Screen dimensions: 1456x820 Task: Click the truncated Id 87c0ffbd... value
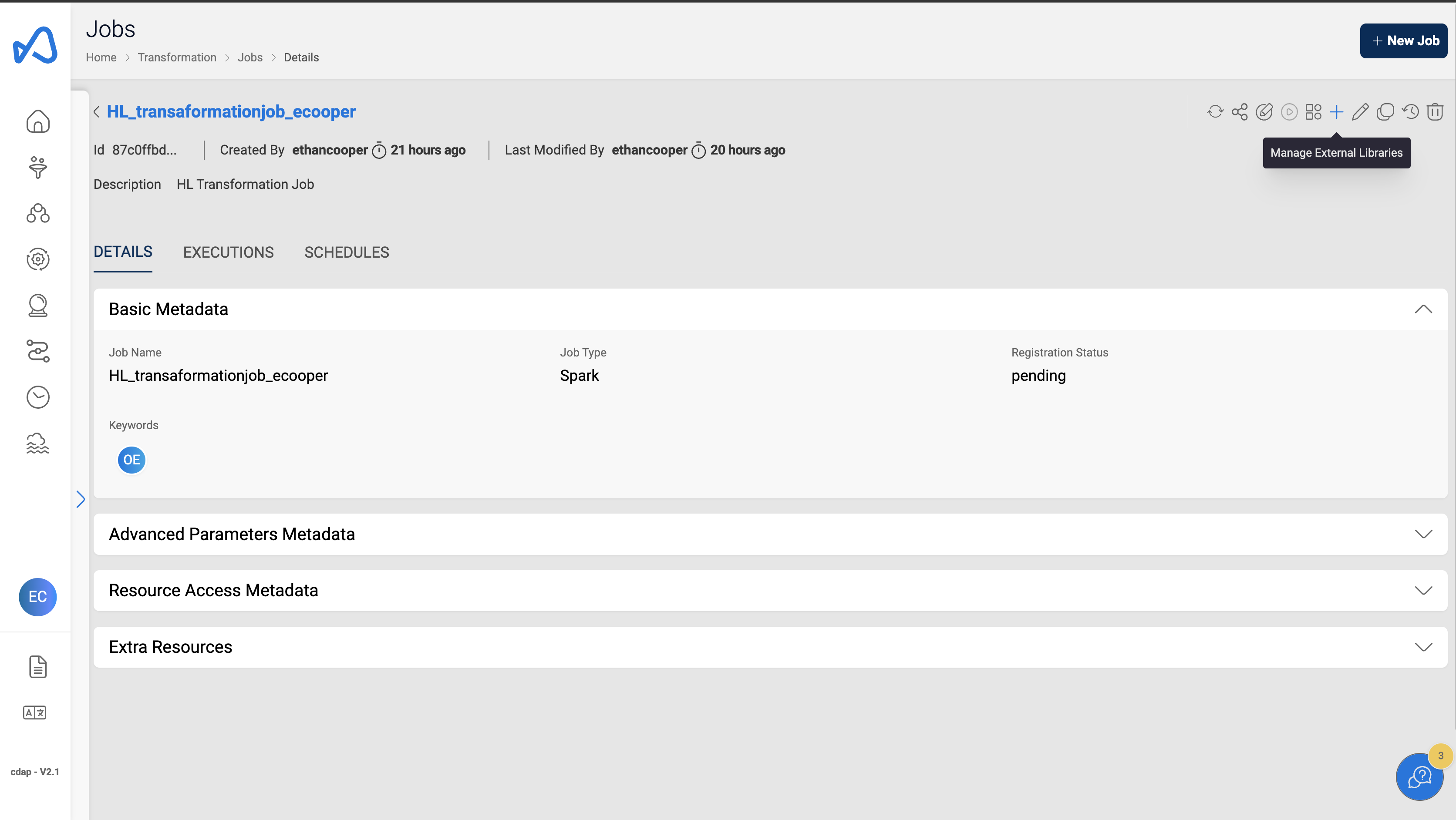(144, 150)
